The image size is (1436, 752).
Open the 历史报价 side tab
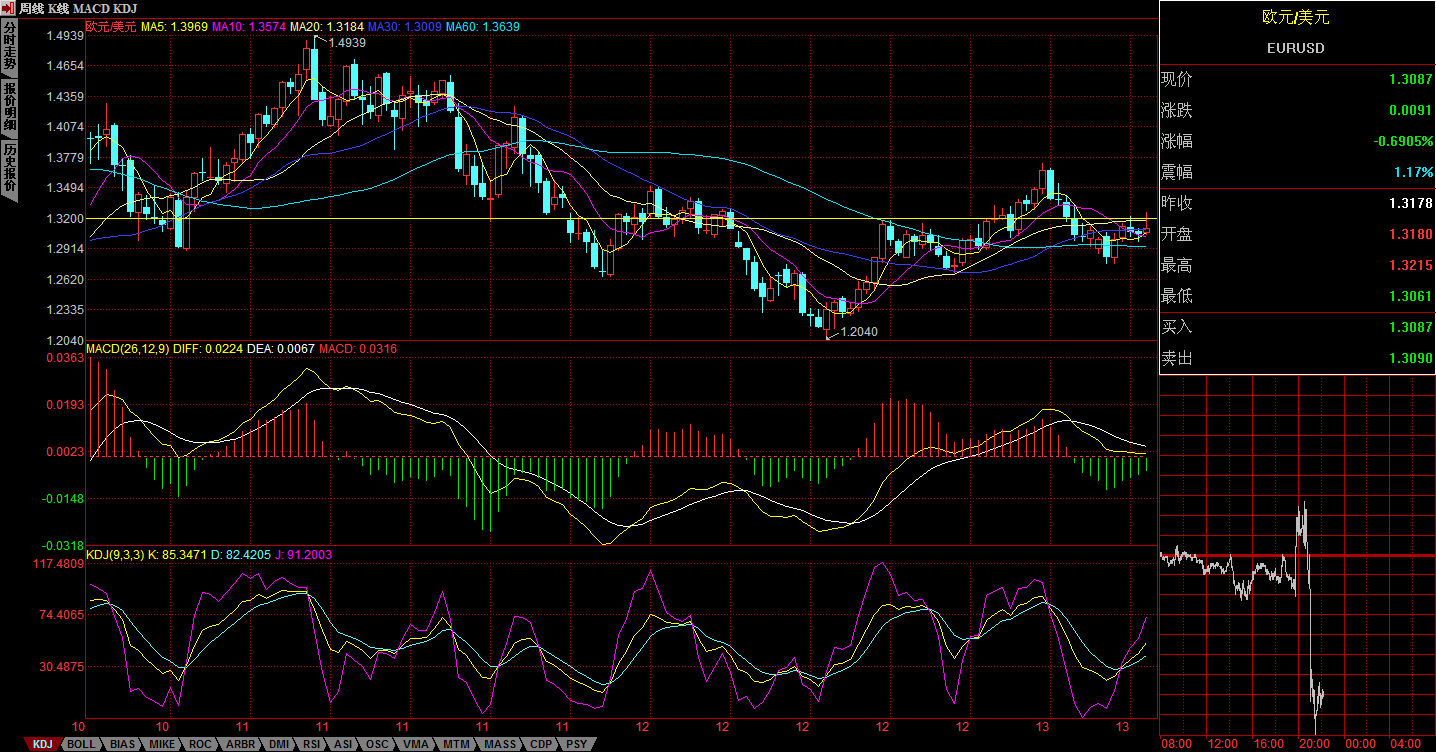coord(9,167)
